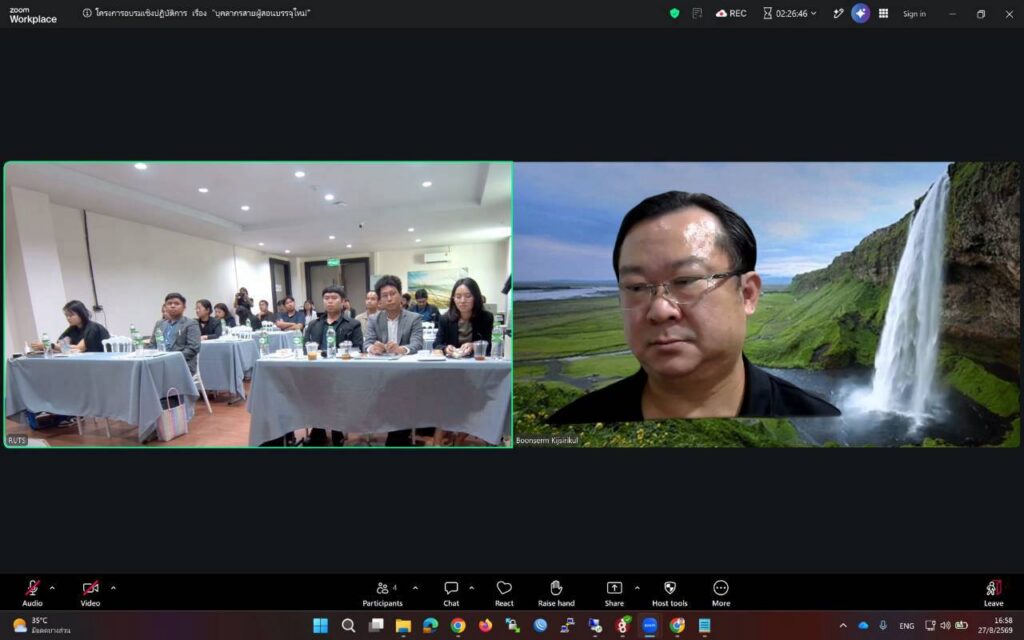Open the React emoji menu
This screenshot has width=1024, height=640.
(504, 593)
